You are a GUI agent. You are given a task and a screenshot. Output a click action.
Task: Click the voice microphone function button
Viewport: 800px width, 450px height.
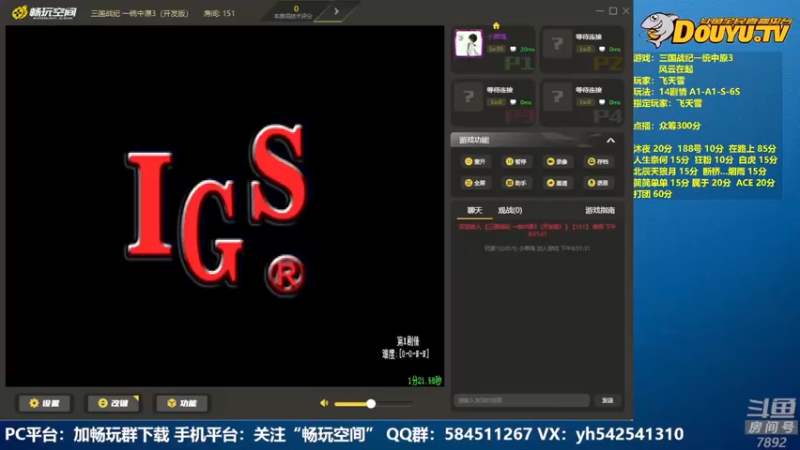[x=598, y=183]
